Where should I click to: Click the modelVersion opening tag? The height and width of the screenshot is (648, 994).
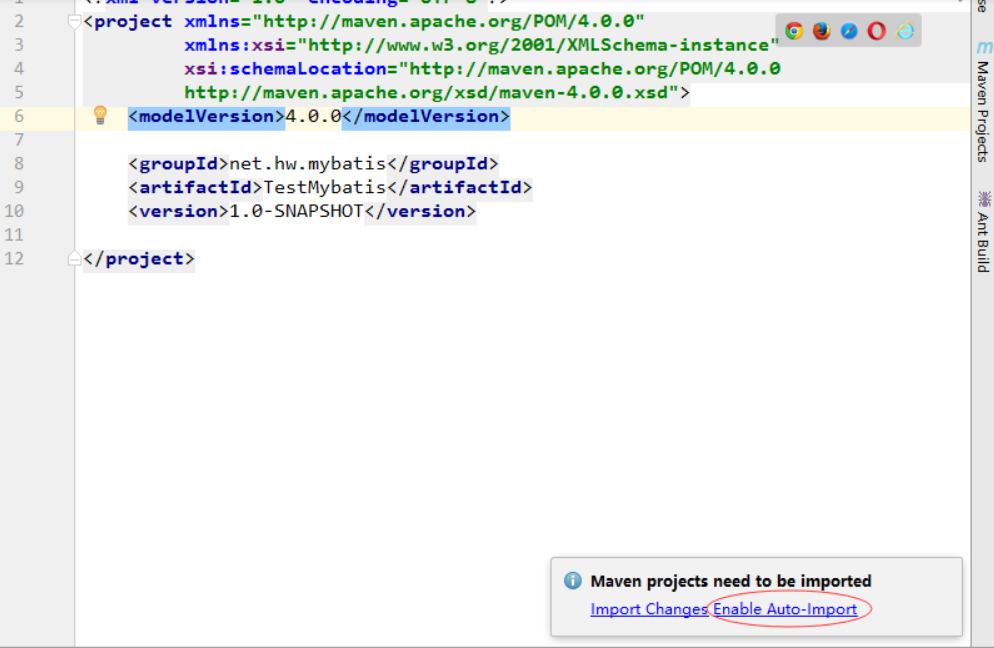tap(207, 116)
